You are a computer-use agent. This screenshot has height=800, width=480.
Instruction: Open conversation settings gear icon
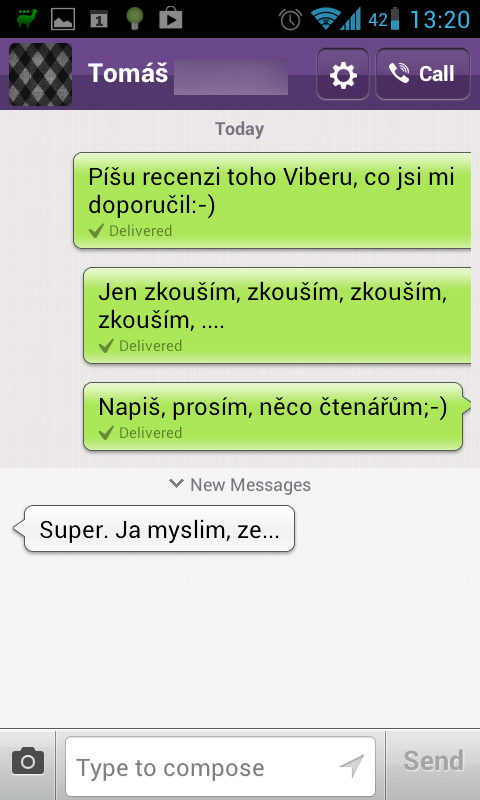pyautogui.click(x=343, y=74)
